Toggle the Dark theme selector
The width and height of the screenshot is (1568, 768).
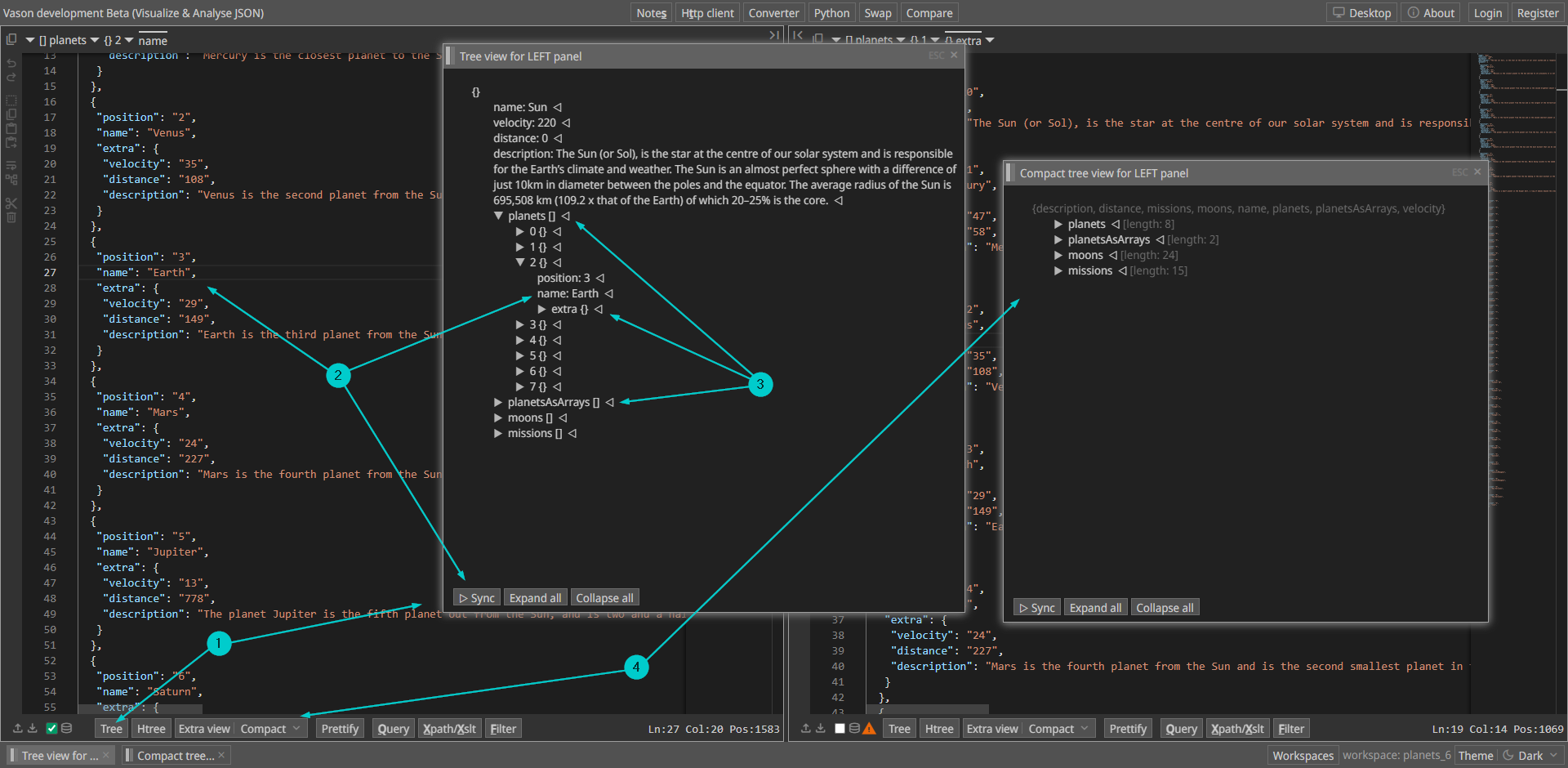click(1530, 756)
